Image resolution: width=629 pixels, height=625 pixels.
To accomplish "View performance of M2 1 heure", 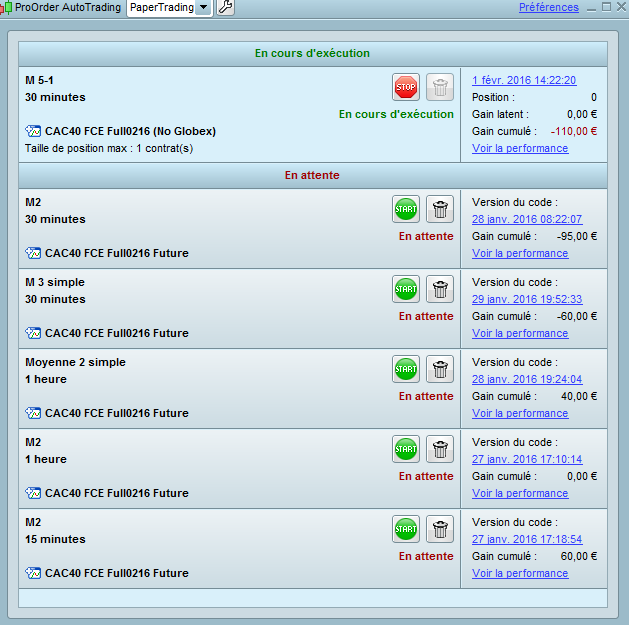I will pos(520,493).
